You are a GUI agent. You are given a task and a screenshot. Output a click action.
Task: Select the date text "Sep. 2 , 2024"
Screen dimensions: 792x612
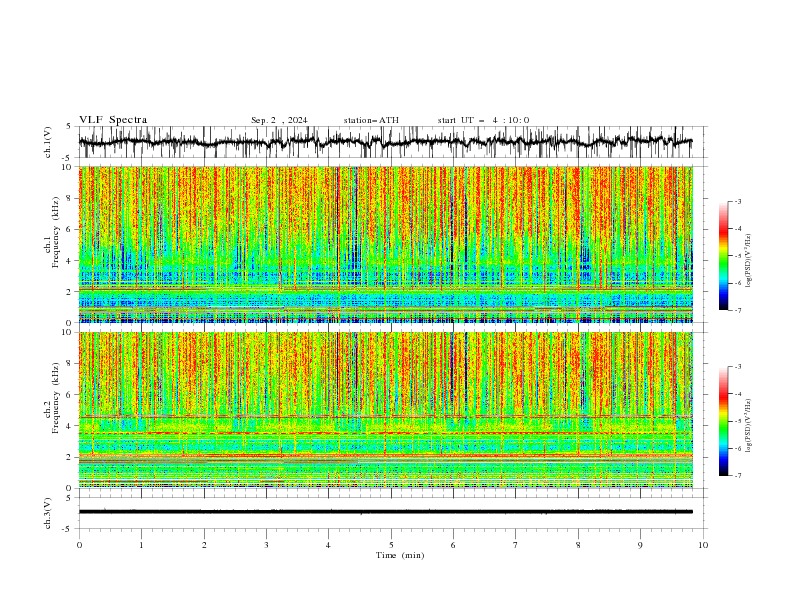coord(279,120)
